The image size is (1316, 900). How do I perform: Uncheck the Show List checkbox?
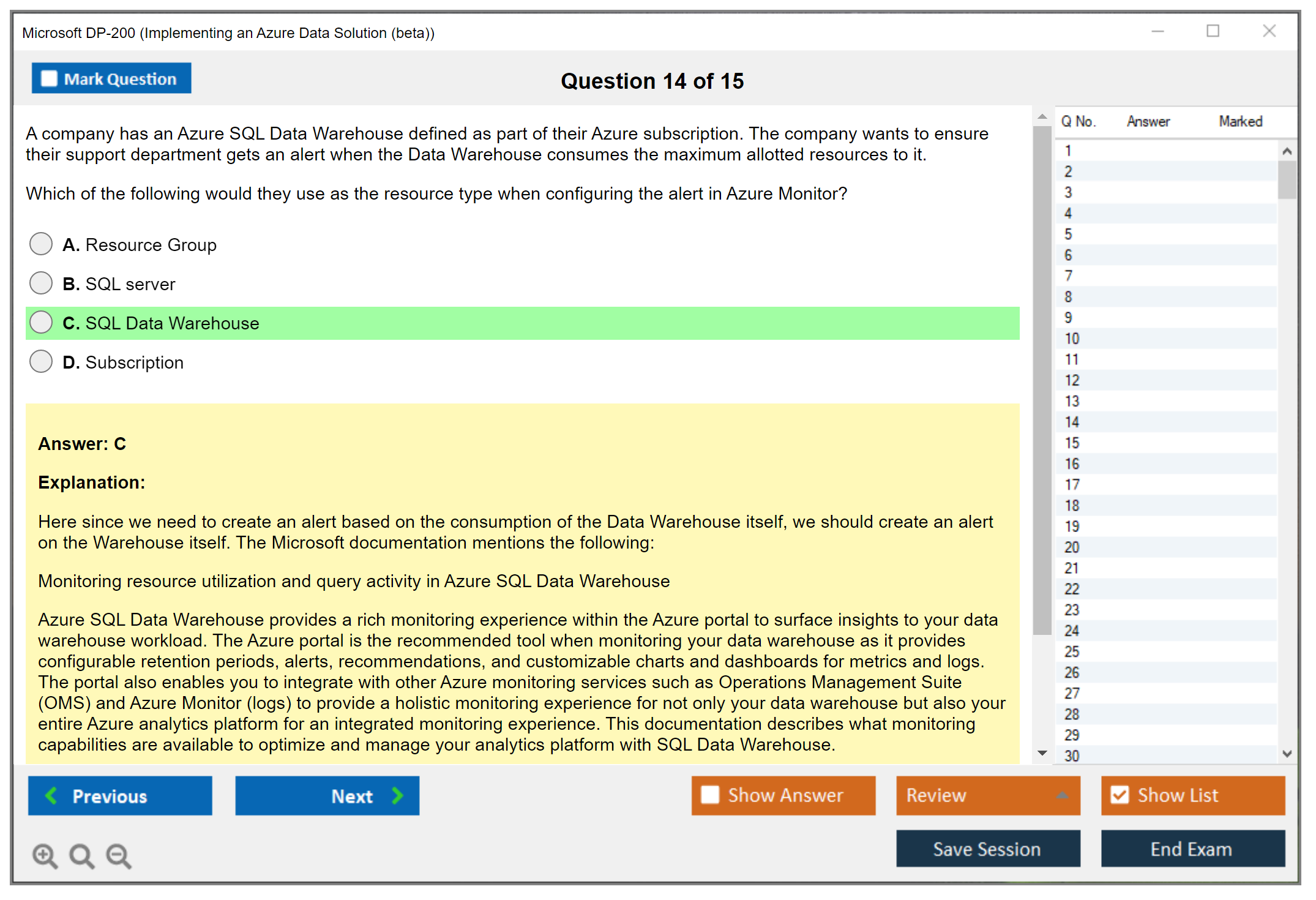1120,795
